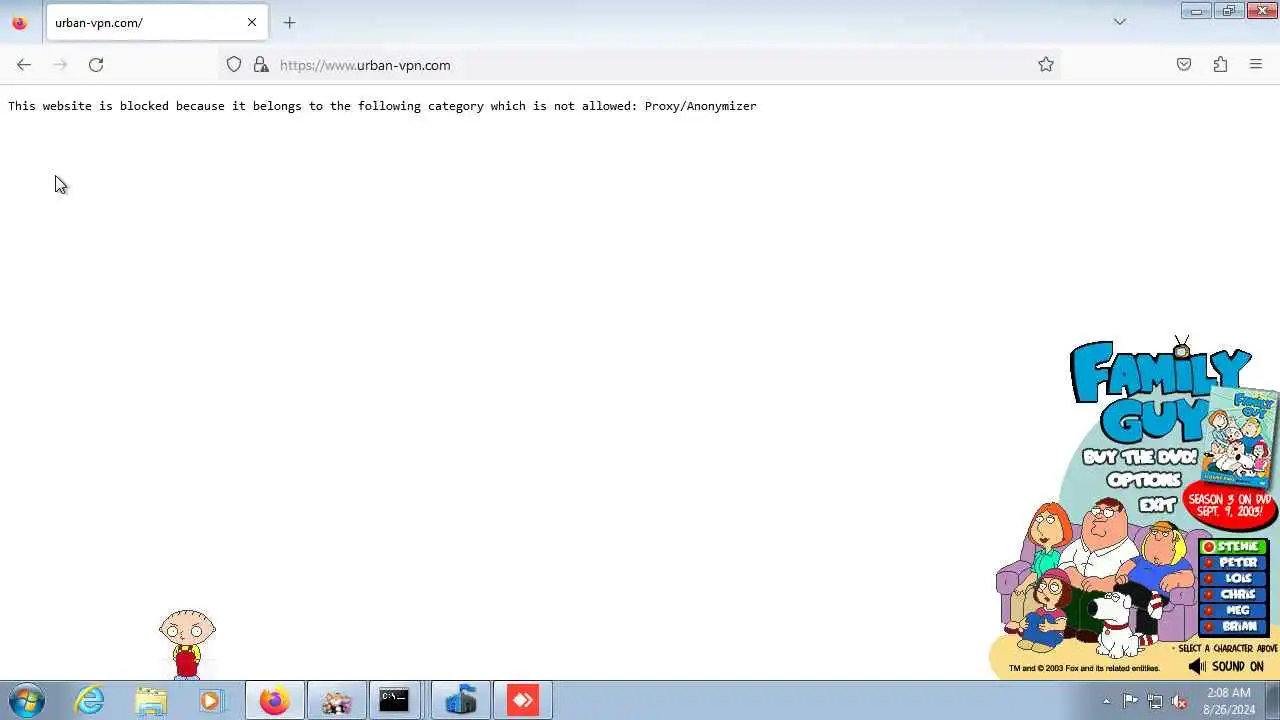The image size is (1280, 720).
Task: Open the Command Prompt taskbar button
Action: 394,701
